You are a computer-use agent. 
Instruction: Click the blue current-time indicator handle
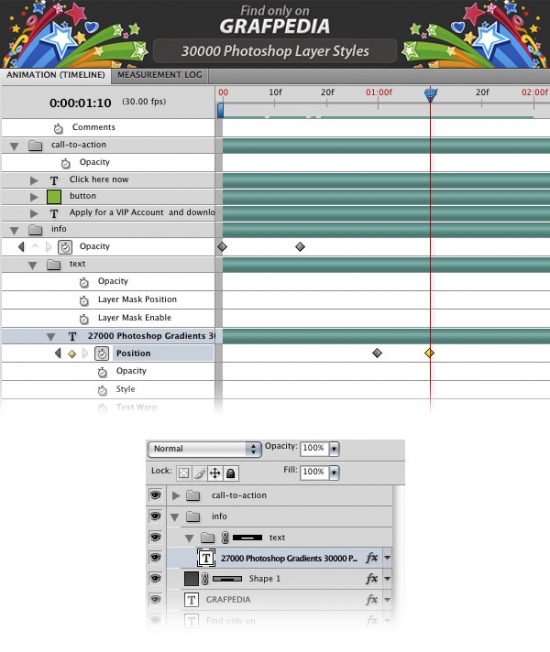[430, 95]
